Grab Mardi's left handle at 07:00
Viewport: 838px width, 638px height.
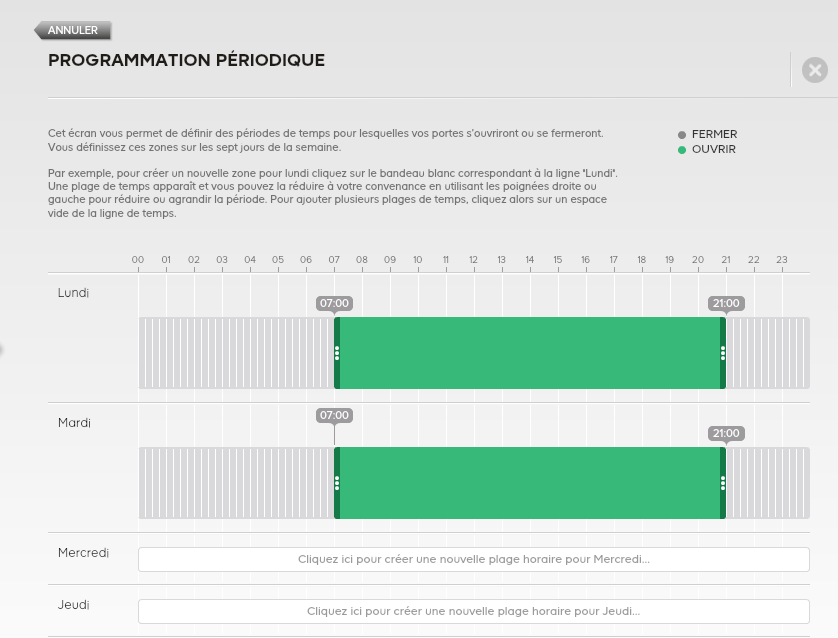tap(337, 483)
